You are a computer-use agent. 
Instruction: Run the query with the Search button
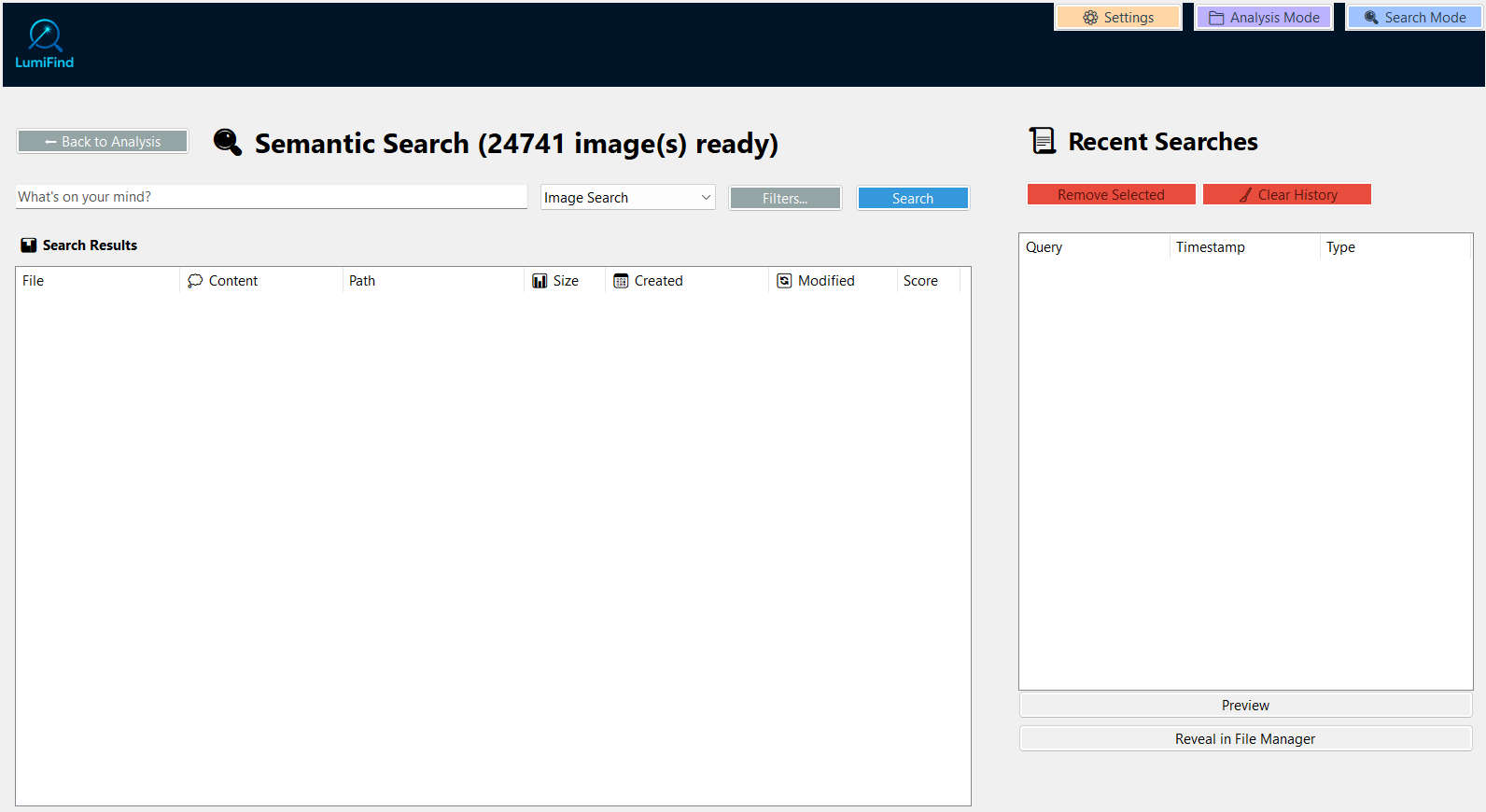click(913, 198)
